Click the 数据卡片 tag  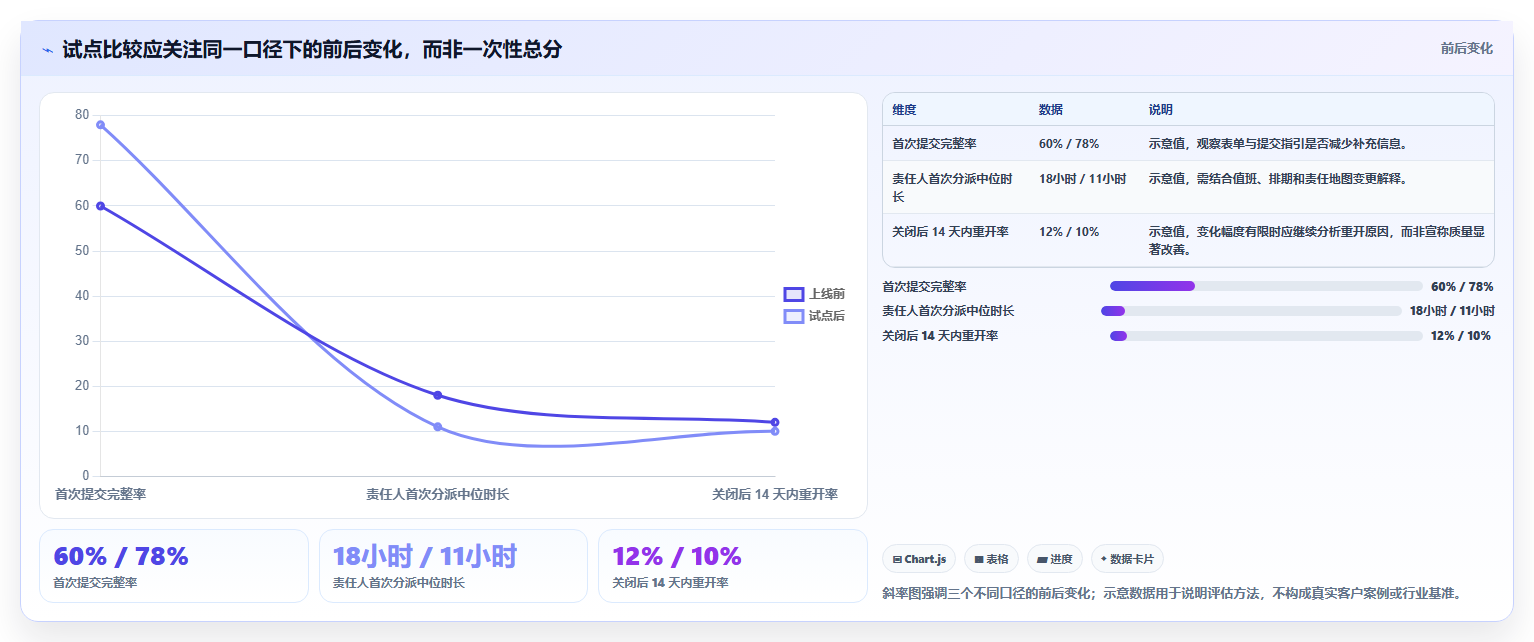click(x=1128, y=559)
